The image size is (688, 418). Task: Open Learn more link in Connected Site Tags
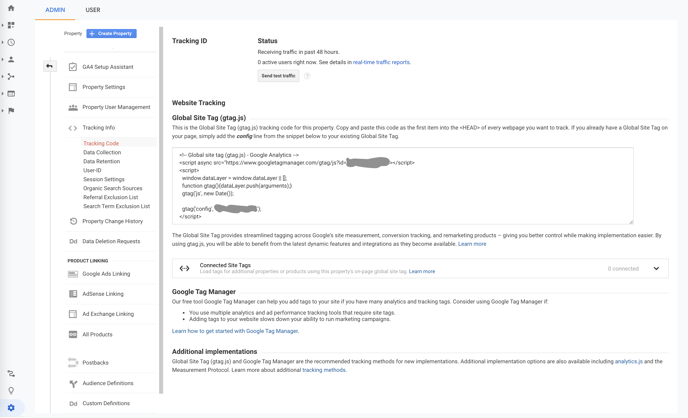tap(422, 272)
